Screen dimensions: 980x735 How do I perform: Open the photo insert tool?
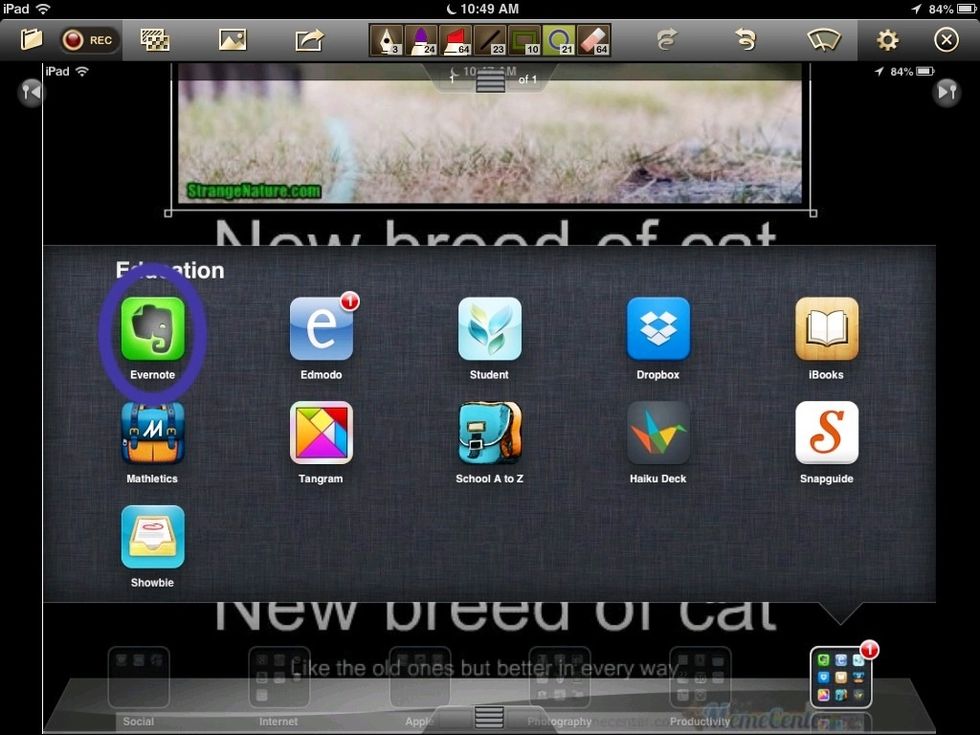coord(232,40)
